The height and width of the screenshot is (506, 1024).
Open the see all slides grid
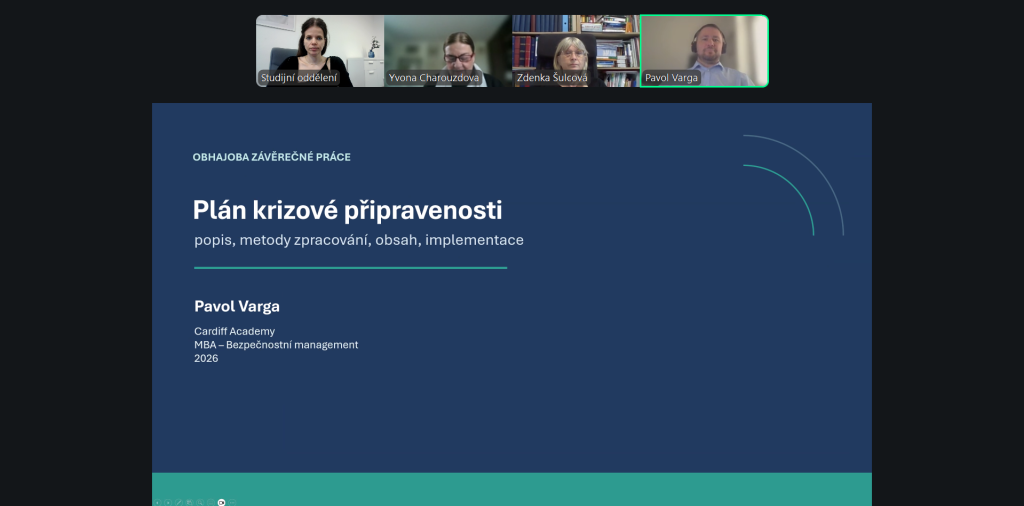189,503
